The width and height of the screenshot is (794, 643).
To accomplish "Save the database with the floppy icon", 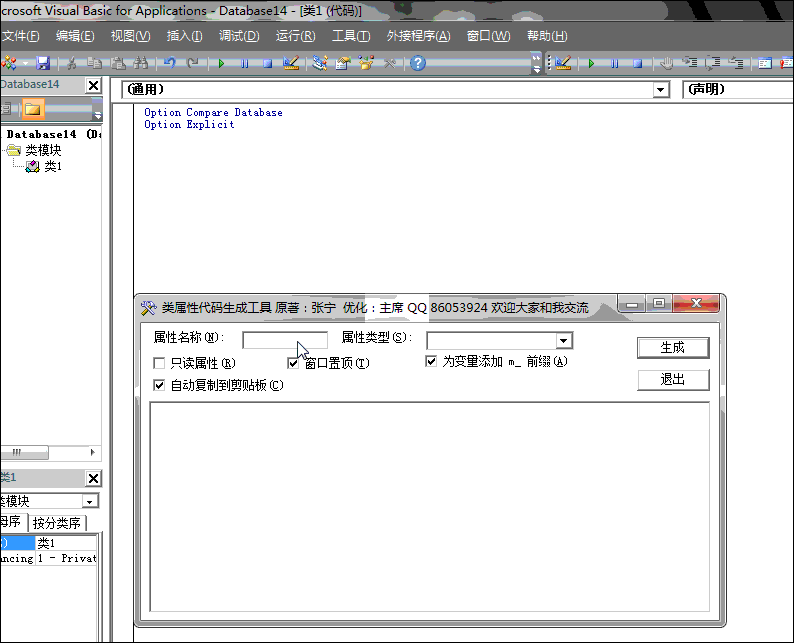I will (43, 63).
